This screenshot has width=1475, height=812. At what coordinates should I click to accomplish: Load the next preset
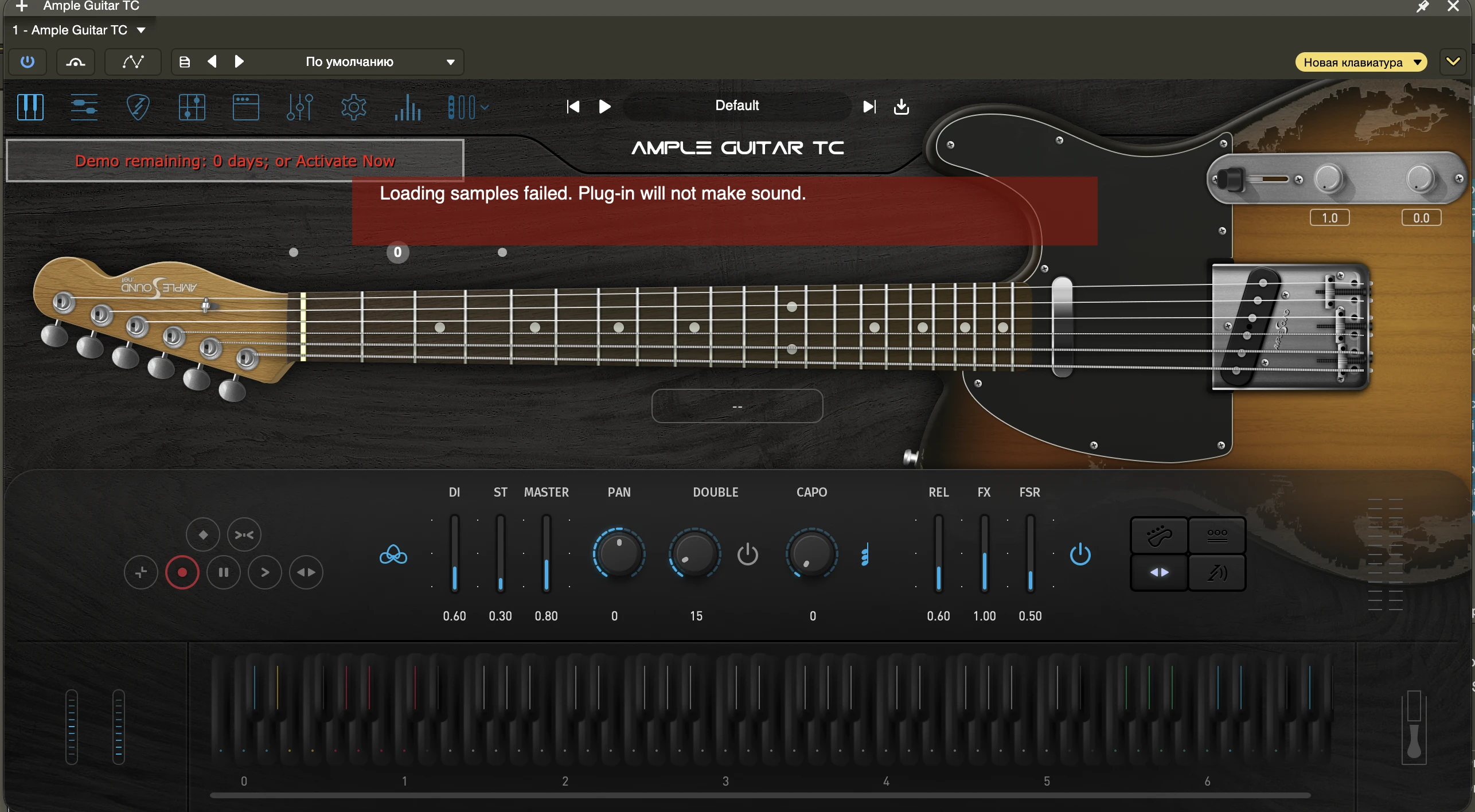(x=869, y=107)
